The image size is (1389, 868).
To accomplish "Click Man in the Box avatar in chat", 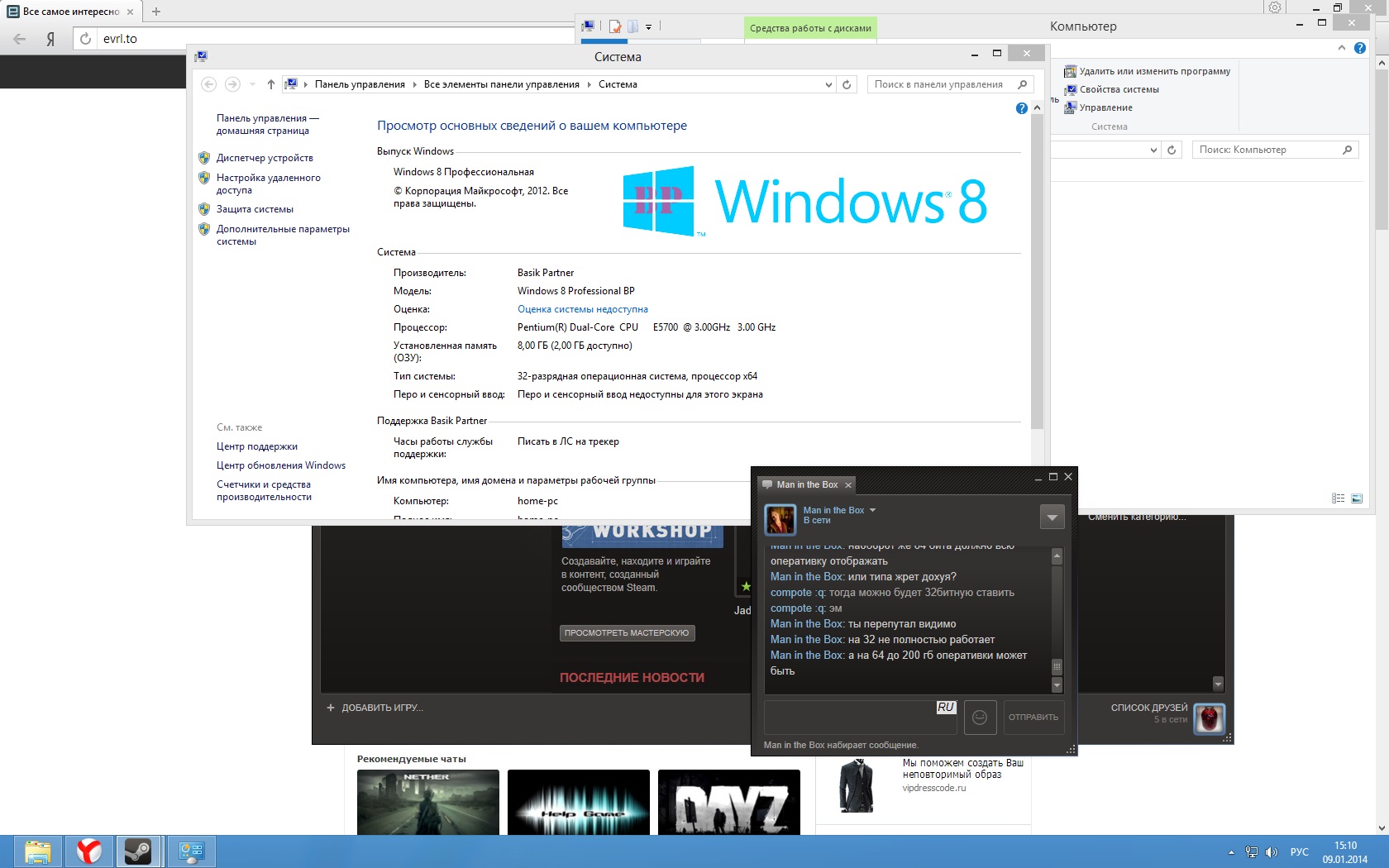I will 780,519.
